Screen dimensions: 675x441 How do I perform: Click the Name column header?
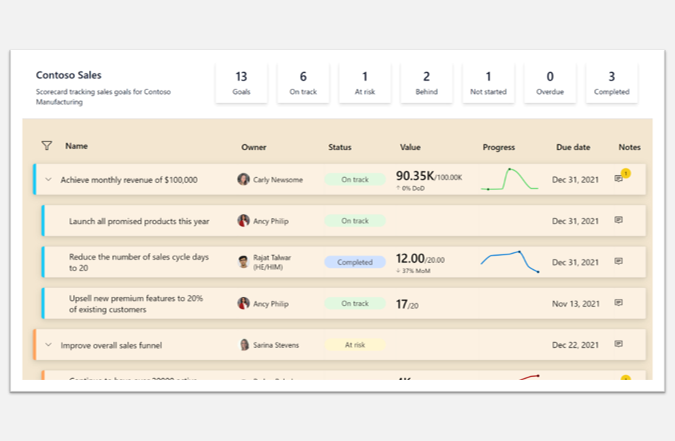77,146
